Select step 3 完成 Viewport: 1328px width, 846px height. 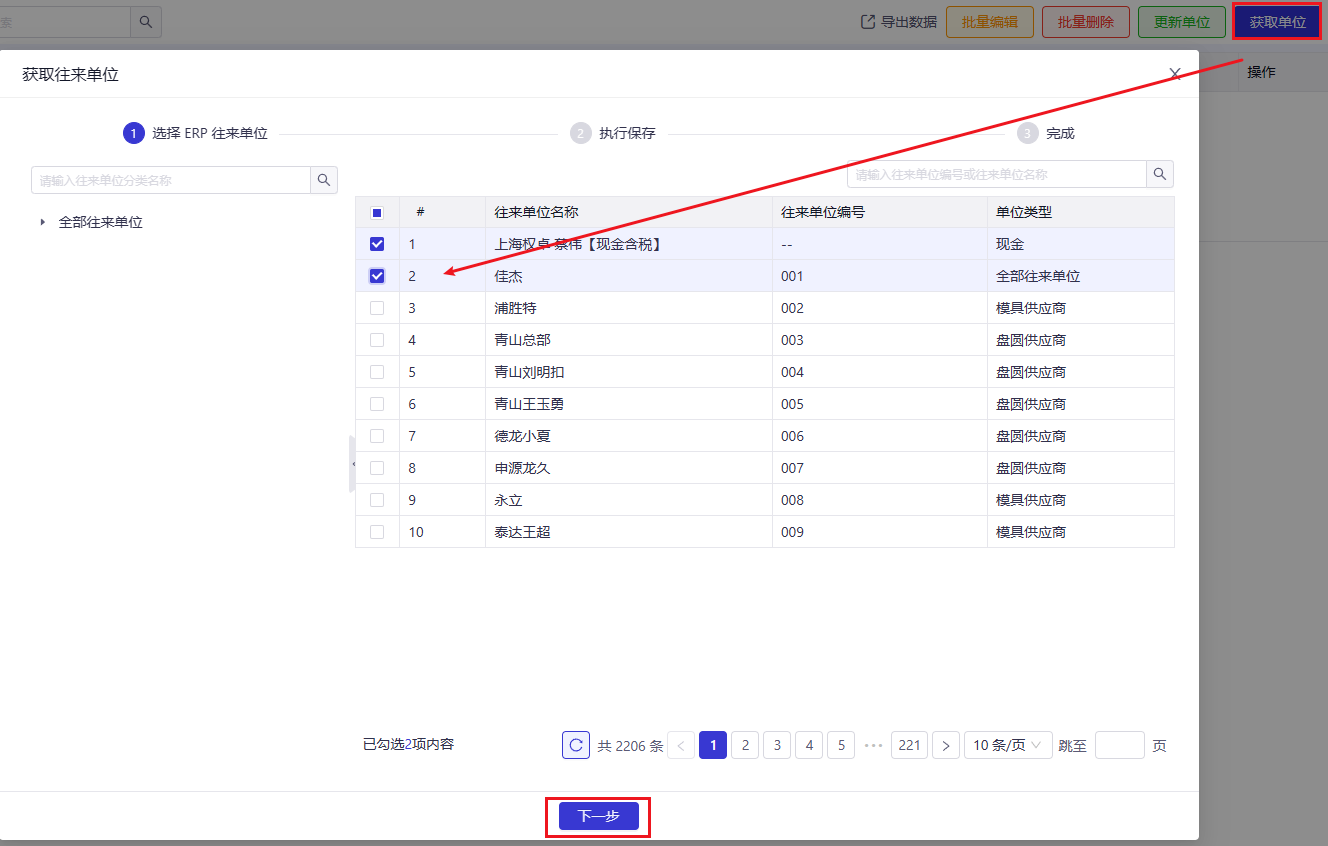click(1046, 133)
